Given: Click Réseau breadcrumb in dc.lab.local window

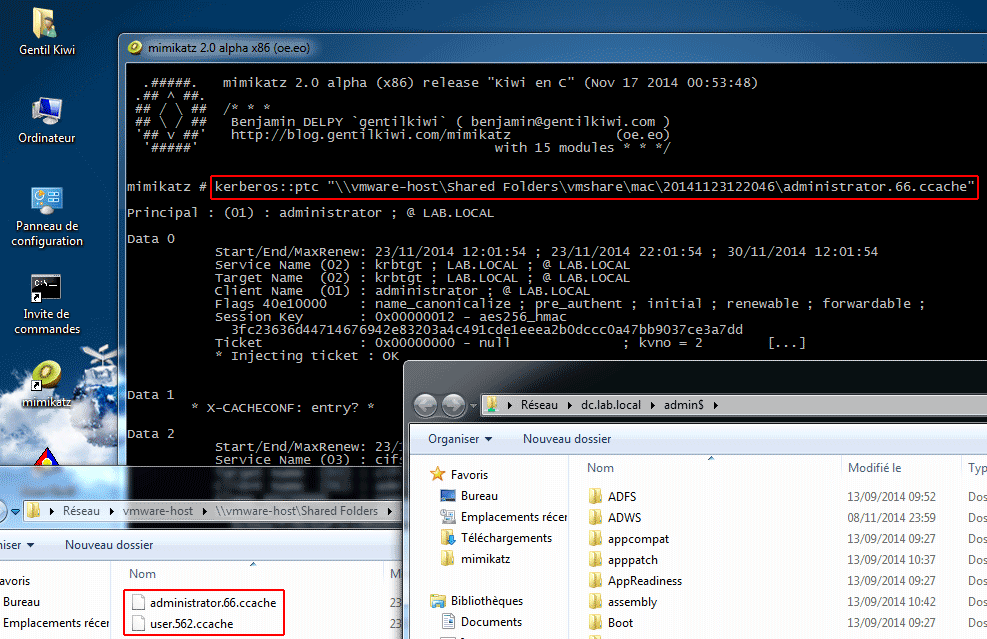Looking at the screenshot, I should tap(539, 405).
